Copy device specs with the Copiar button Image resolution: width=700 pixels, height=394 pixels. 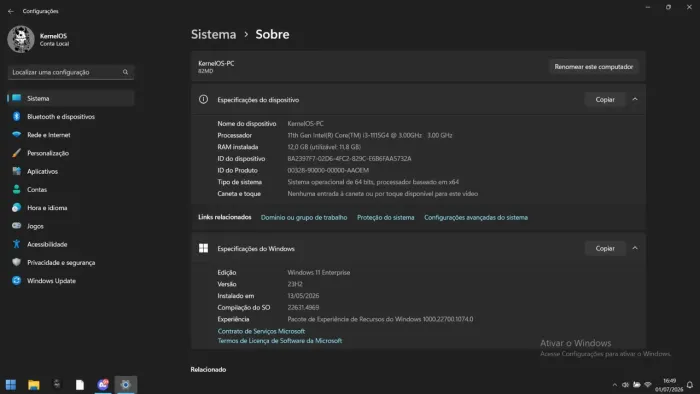[x=605, y=100]
